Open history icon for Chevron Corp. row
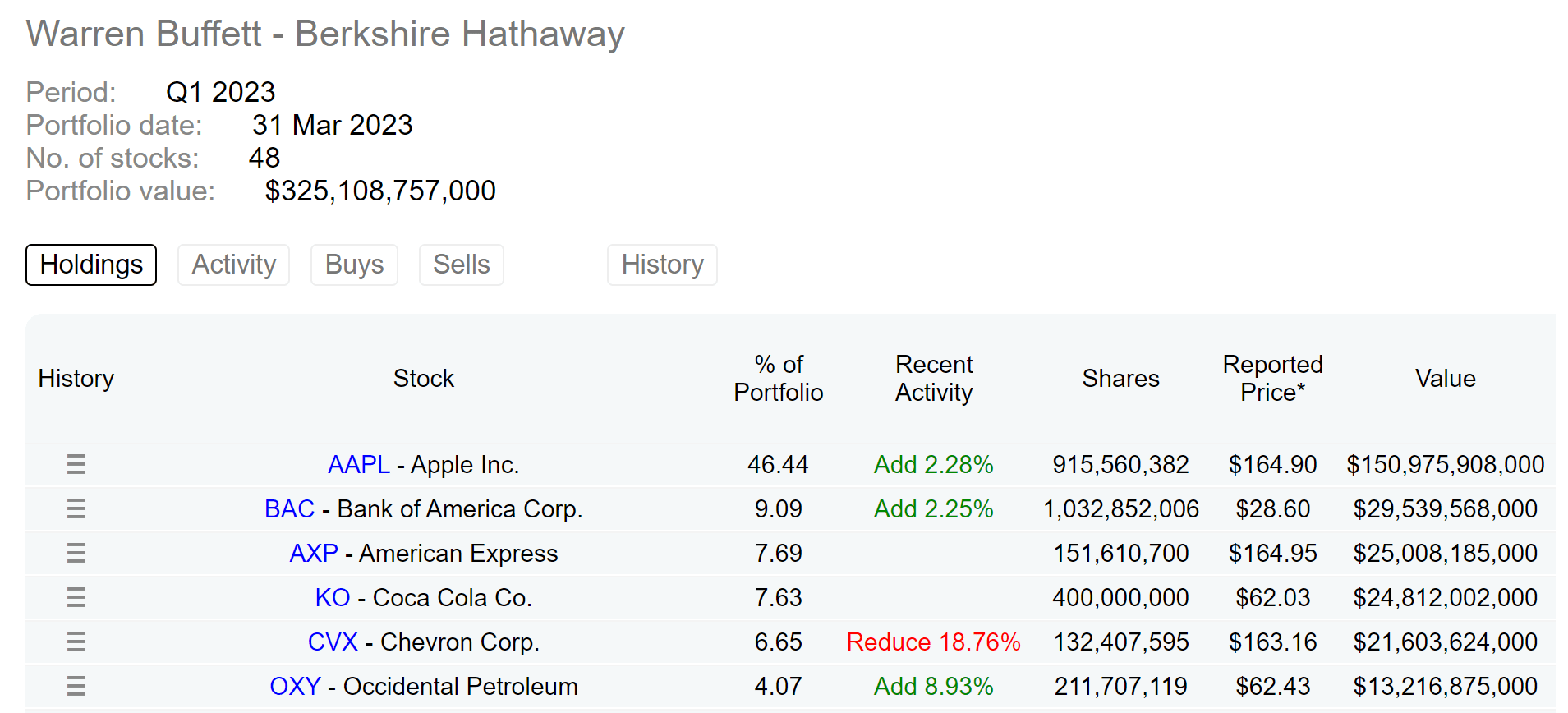This screenshot has height=713, width=1568. coord(76,642)
